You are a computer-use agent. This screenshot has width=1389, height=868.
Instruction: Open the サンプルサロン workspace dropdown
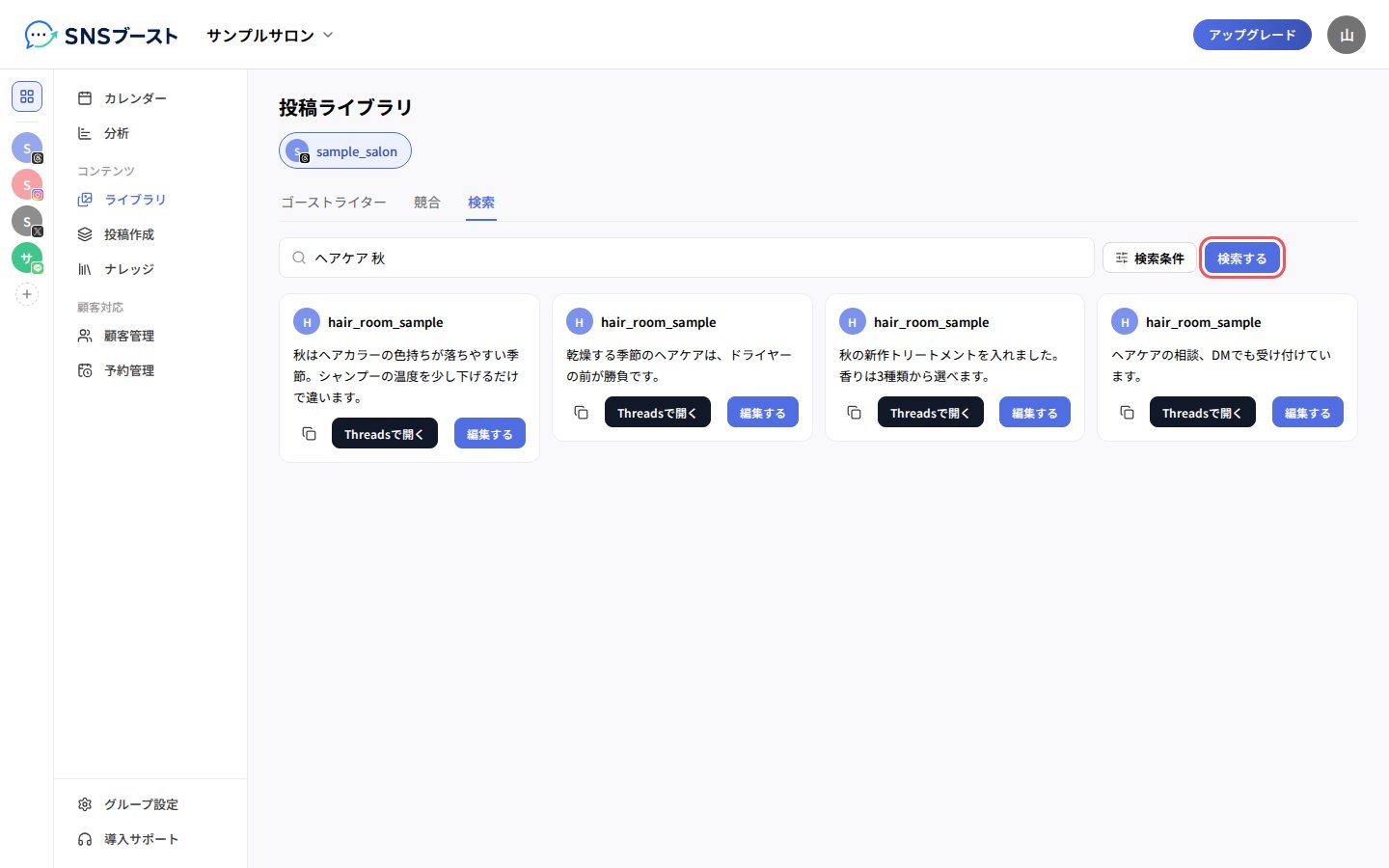pyautogui.click(x=270, y=36)
